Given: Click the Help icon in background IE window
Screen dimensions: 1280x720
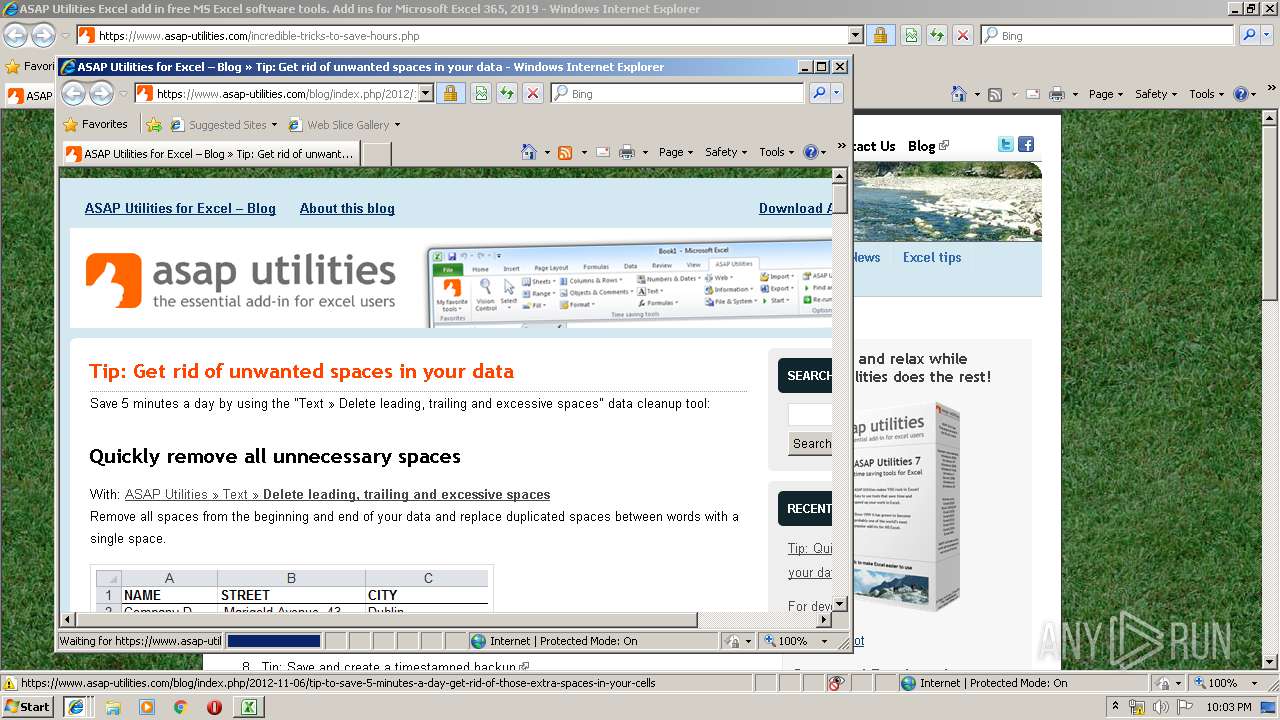Looking at the screenshot, I should [x=1240, y=94].
